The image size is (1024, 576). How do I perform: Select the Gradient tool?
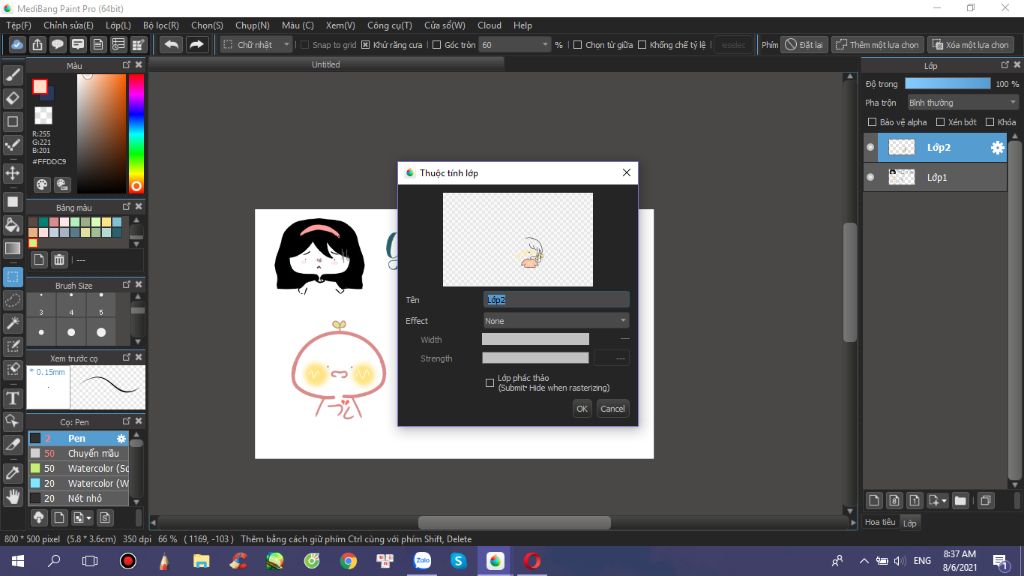click(12, 249)
